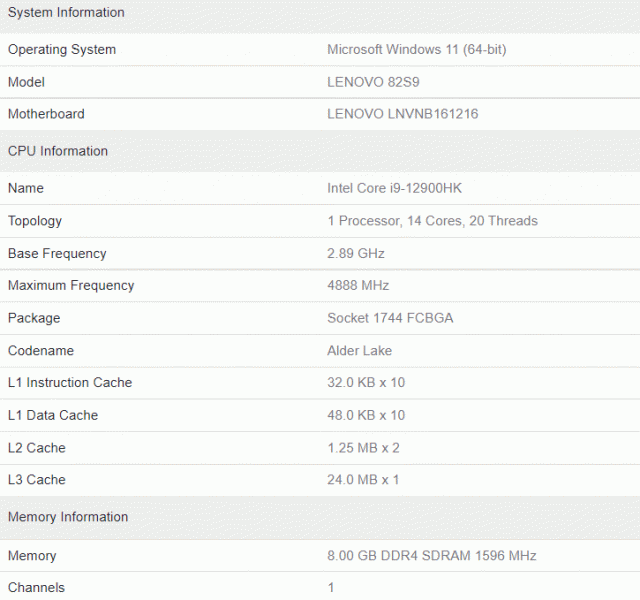Screen dimensions: 640x600
Task: Click the 2.89 GHz base frequency value
Action: 356,254
